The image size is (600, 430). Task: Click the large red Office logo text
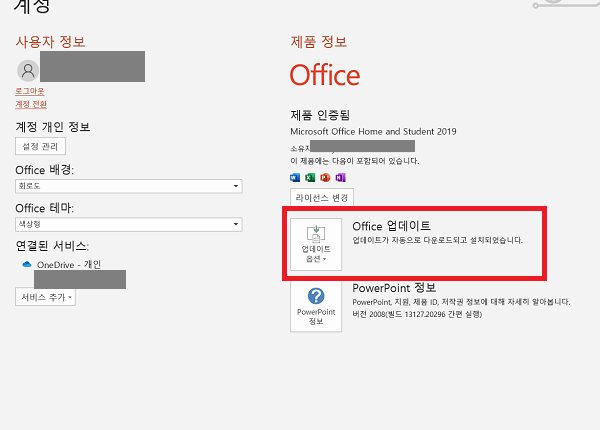(x=325, y=75)
